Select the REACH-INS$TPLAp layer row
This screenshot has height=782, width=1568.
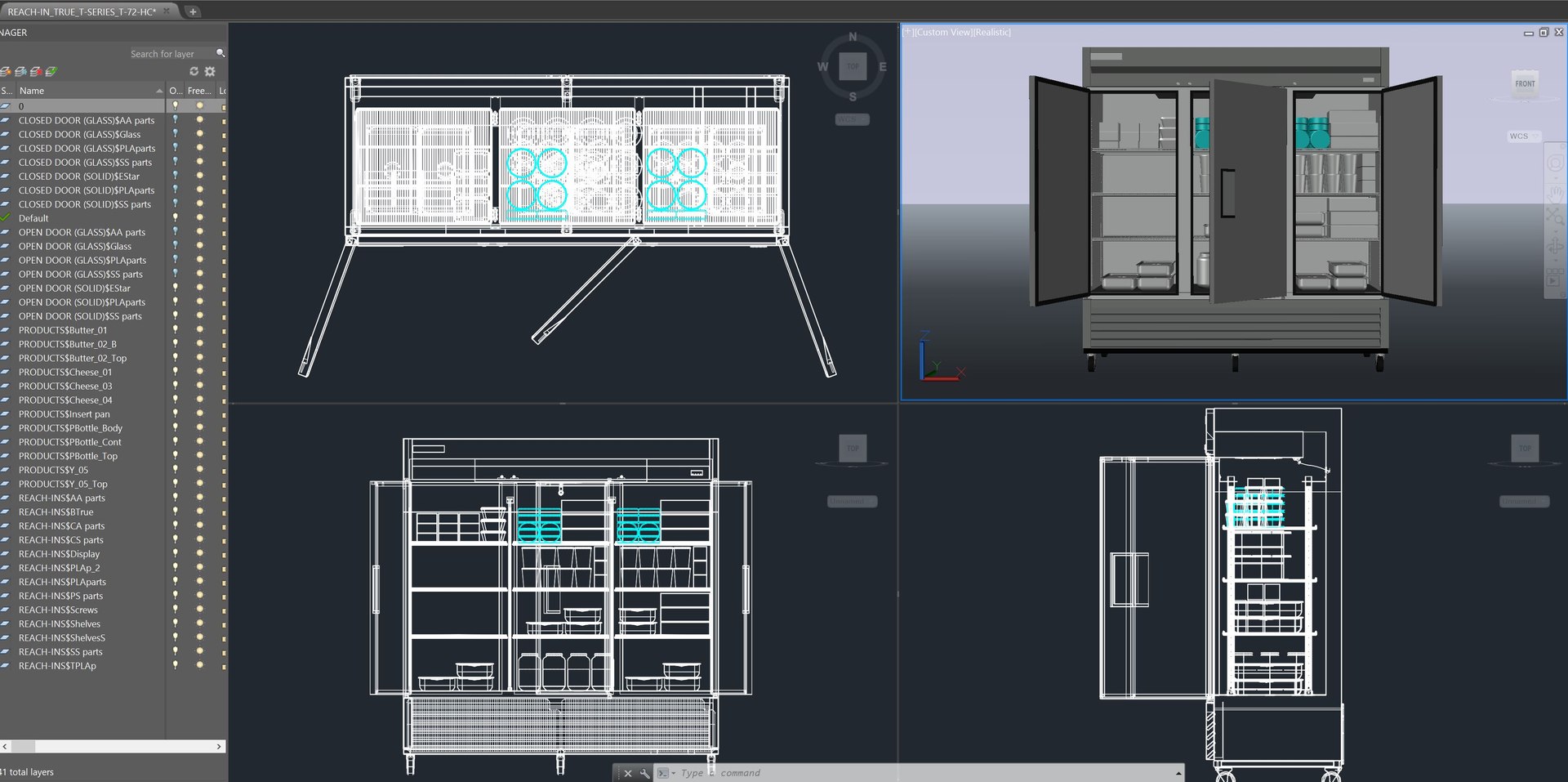point(113,666)
